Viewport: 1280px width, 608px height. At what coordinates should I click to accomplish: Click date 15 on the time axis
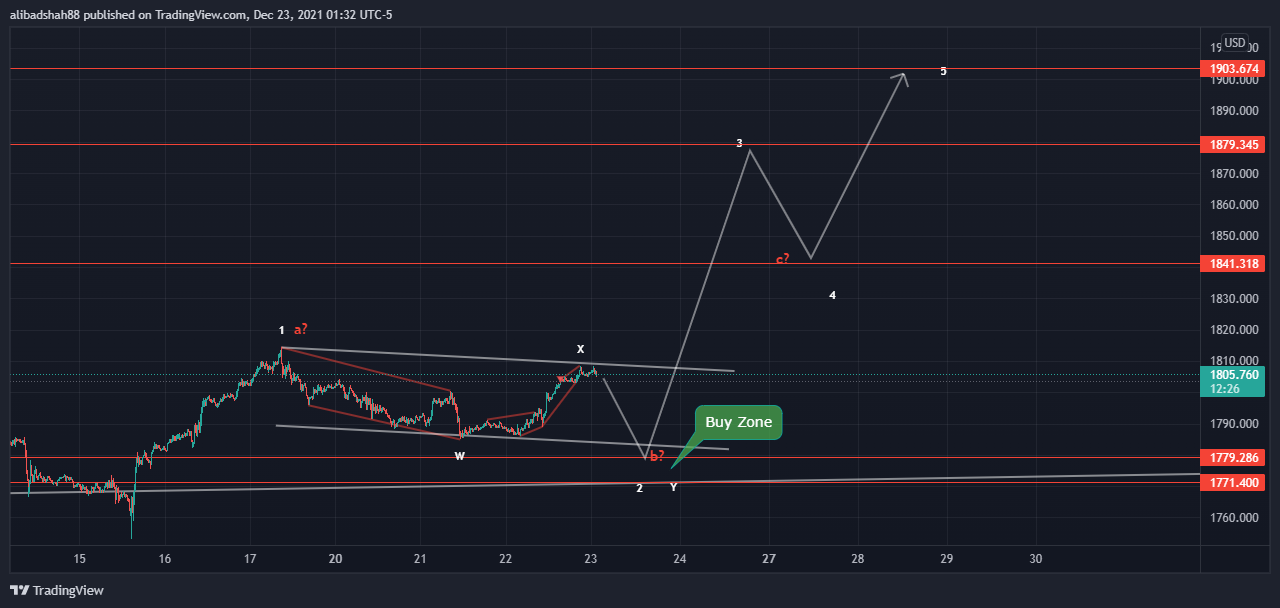click(x=80, y=558)
